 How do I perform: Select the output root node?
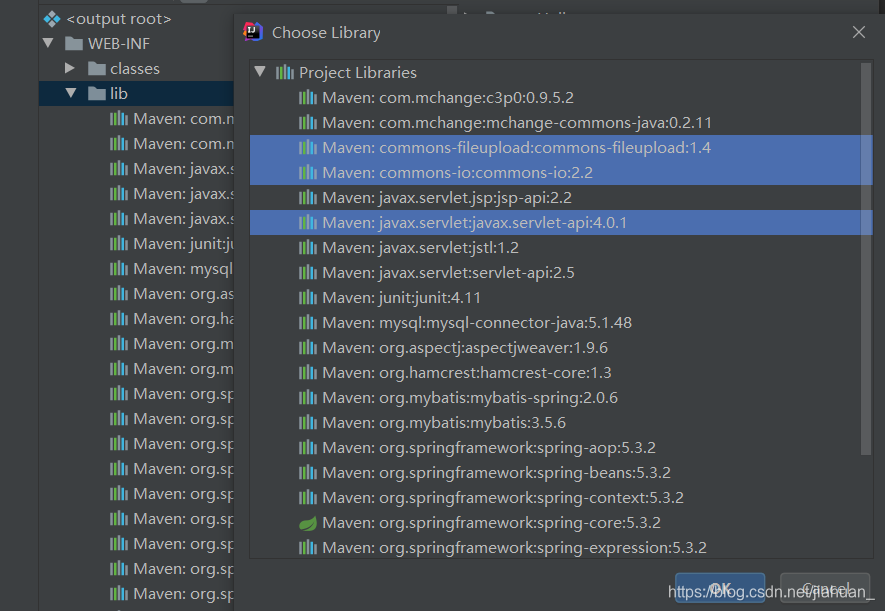tap(119, 19)
